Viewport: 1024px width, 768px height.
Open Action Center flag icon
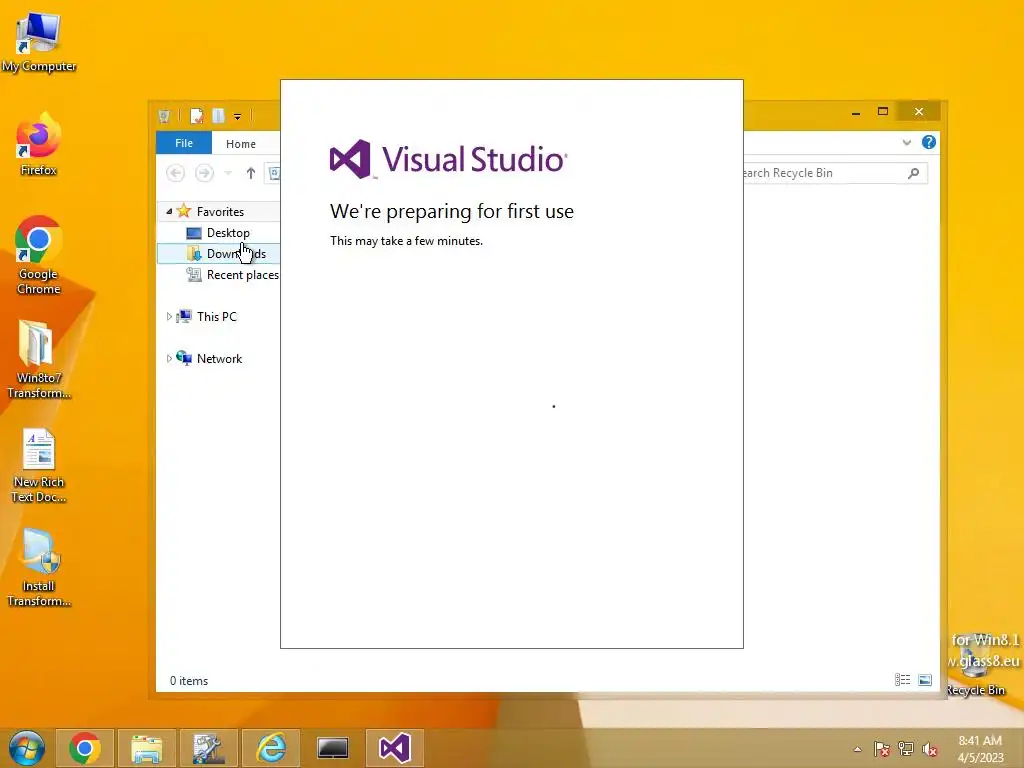(882, 749)
